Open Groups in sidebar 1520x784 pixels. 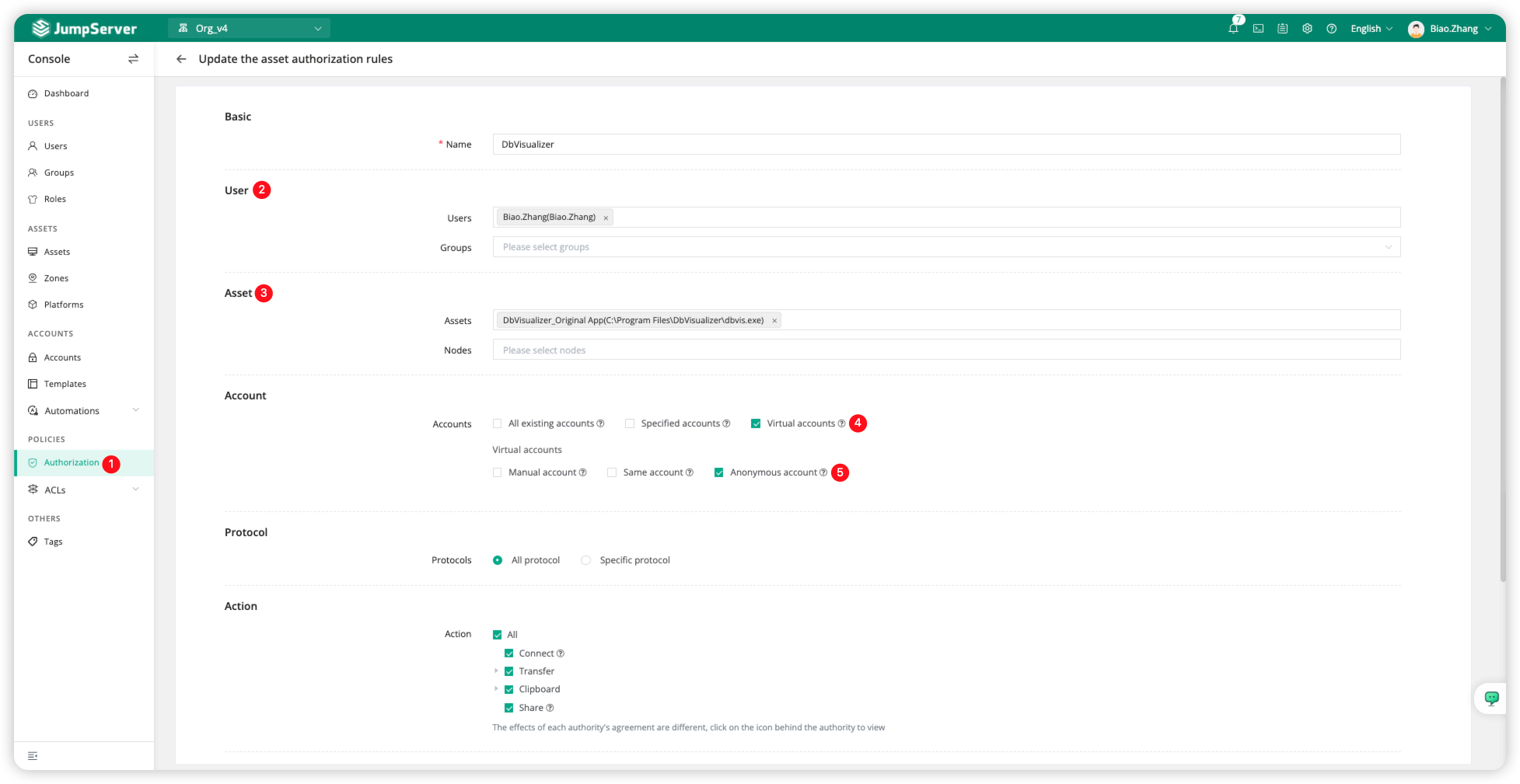click(x=84, y=172)
